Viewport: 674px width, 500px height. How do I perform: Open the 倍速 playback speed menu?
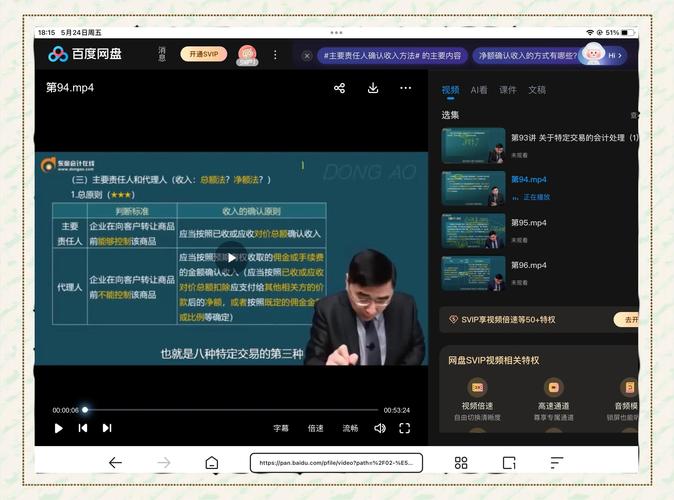315,428
